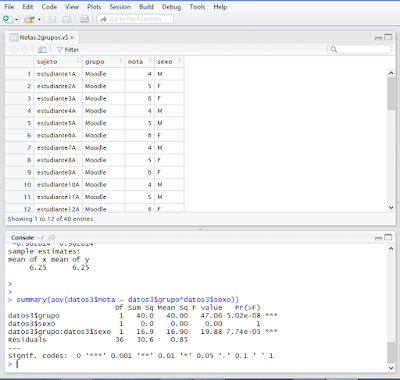This screenshot has height=380, width=400.
Task: Click the show in new window icon
Action: click(42, 50)
